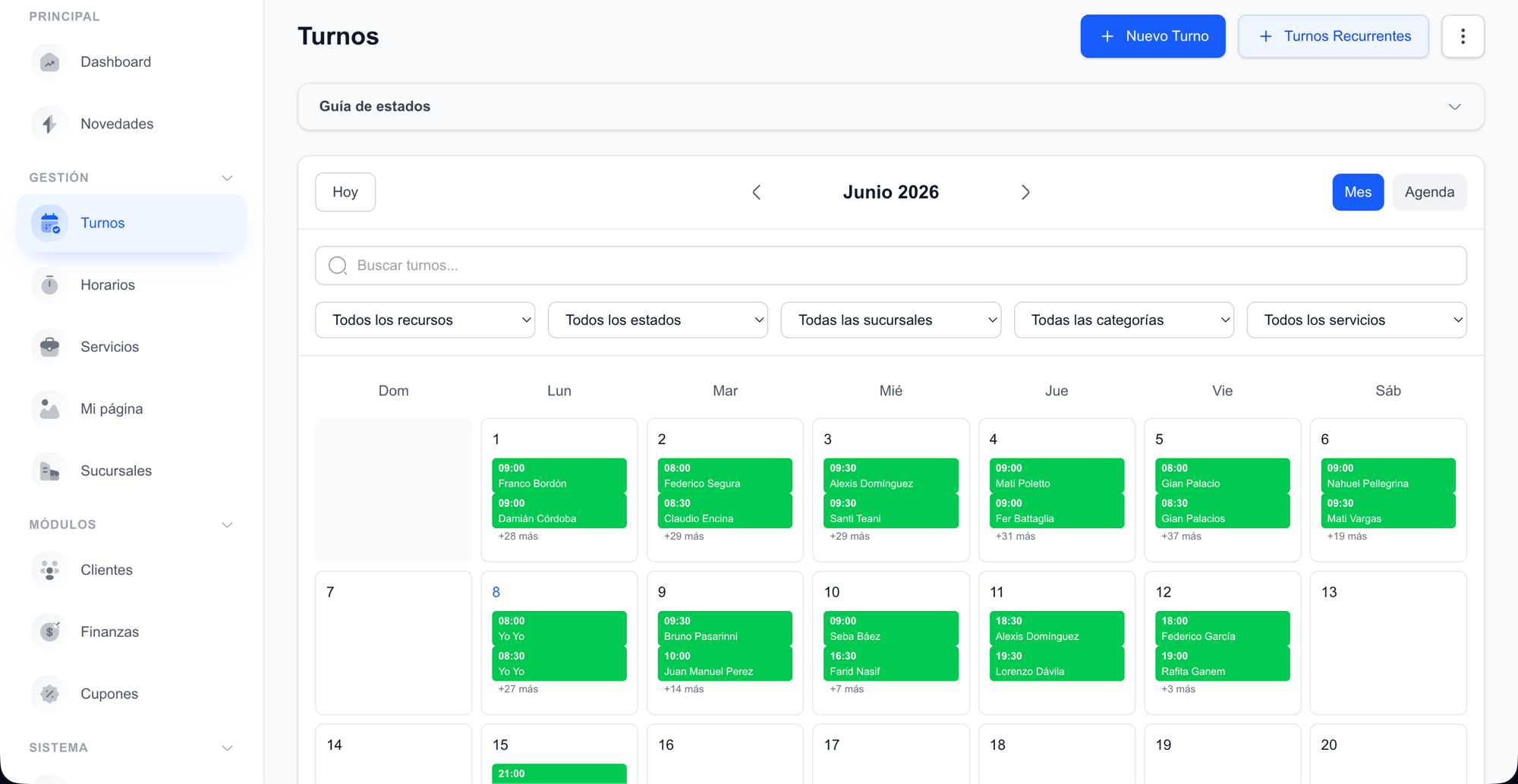Go to next month arrow
The height and width of the screenshot is (784, 1518).
pyautogui.click(x=1025, y=192)
